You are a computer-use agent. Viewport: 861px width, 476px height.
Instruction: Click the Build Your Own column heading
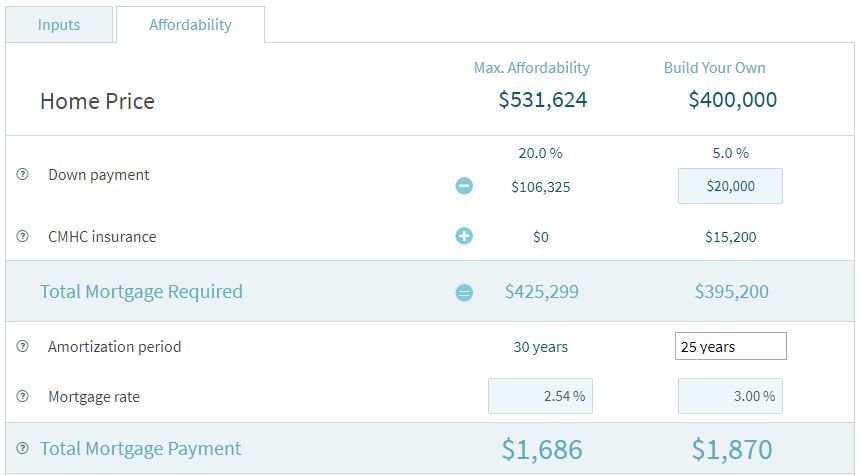pos(714,68)
